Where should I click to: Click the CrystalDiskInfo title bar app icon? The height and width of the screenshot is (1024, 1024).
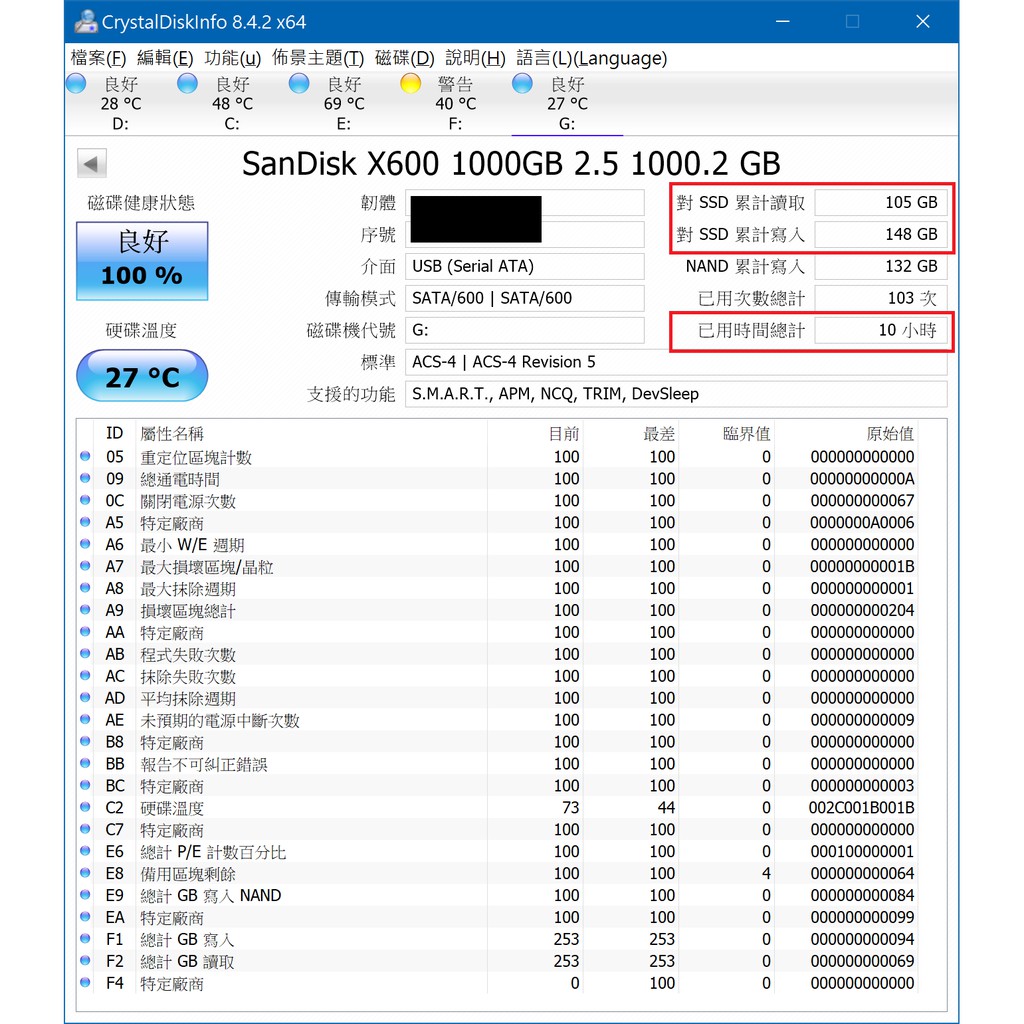coord(86,22)
